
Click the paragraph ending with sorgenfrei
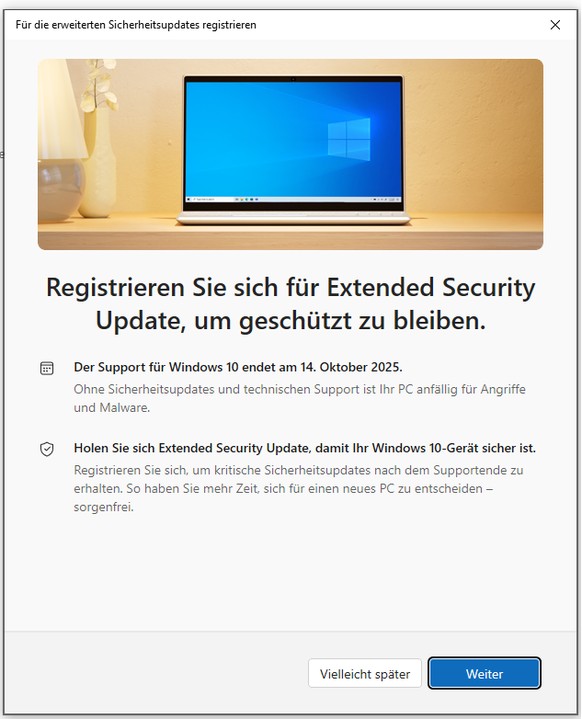pyautogui.click(x=298, y=488)
